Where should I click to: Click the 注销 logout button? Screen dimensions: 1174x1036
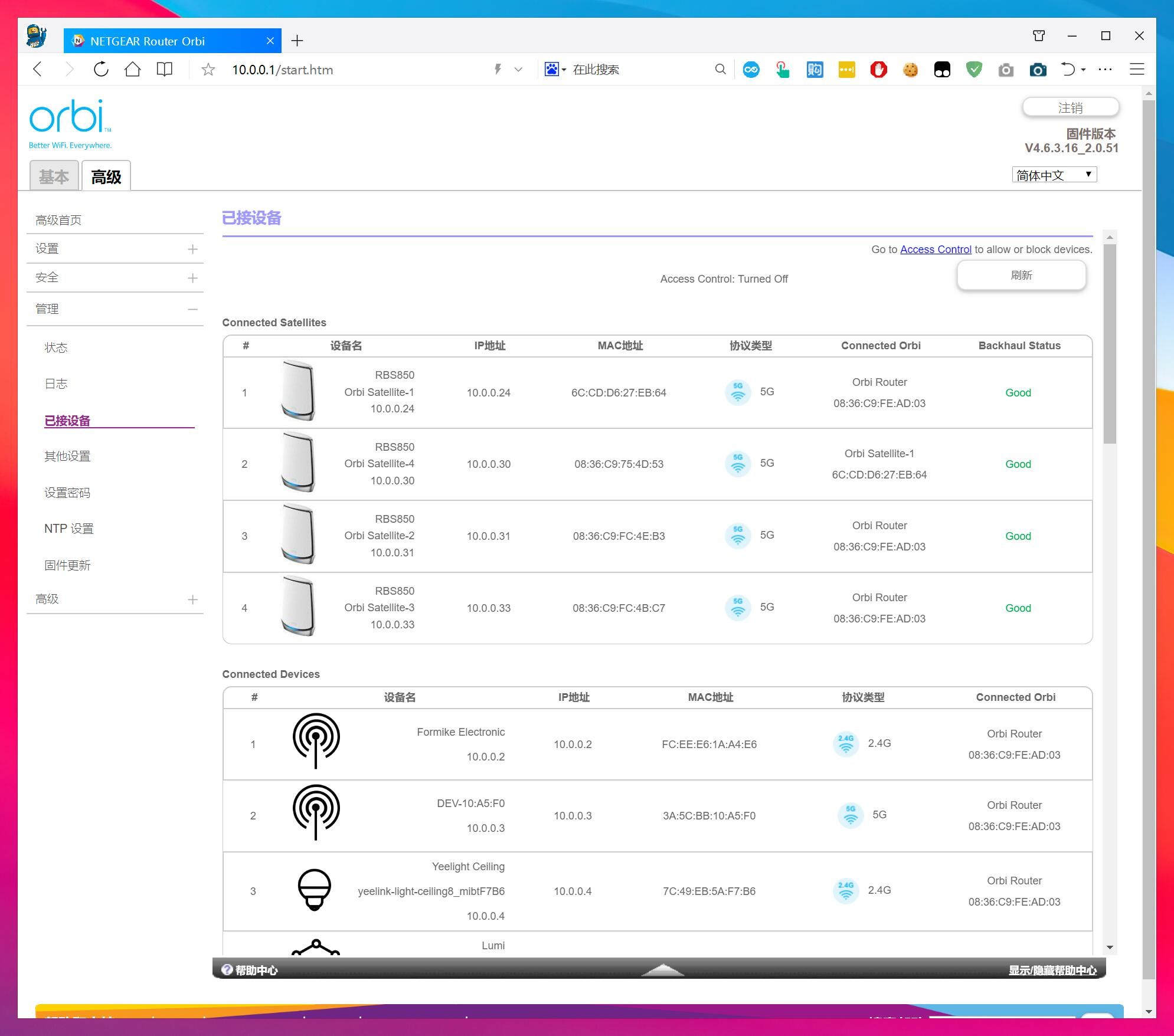coord(1070,107)
